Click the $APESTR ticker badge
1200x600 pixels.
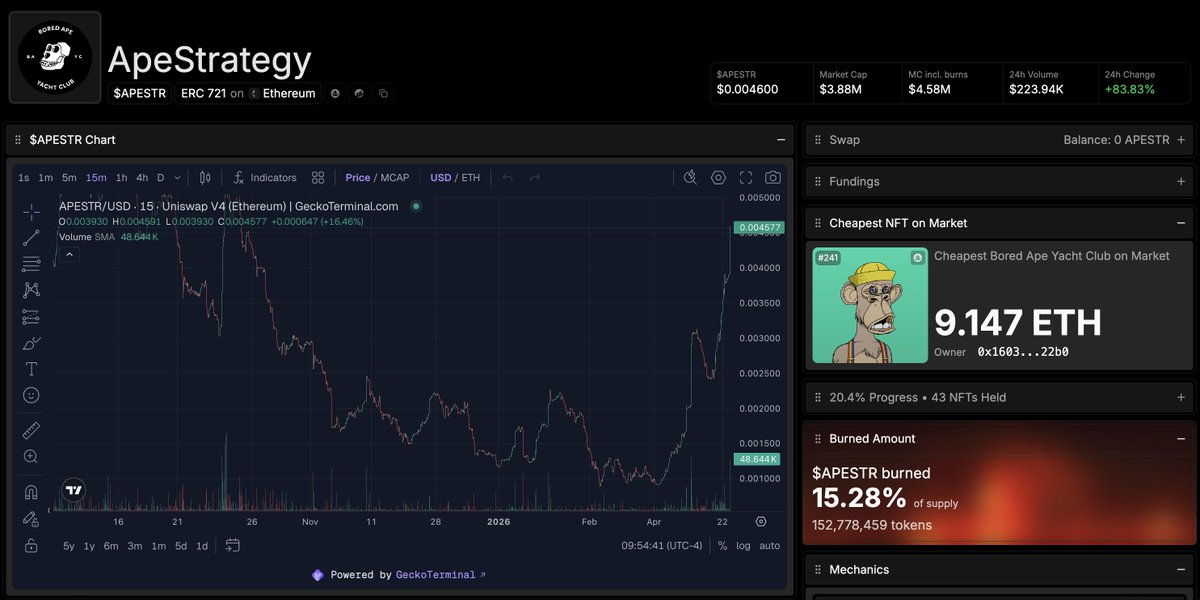point(140,93)
